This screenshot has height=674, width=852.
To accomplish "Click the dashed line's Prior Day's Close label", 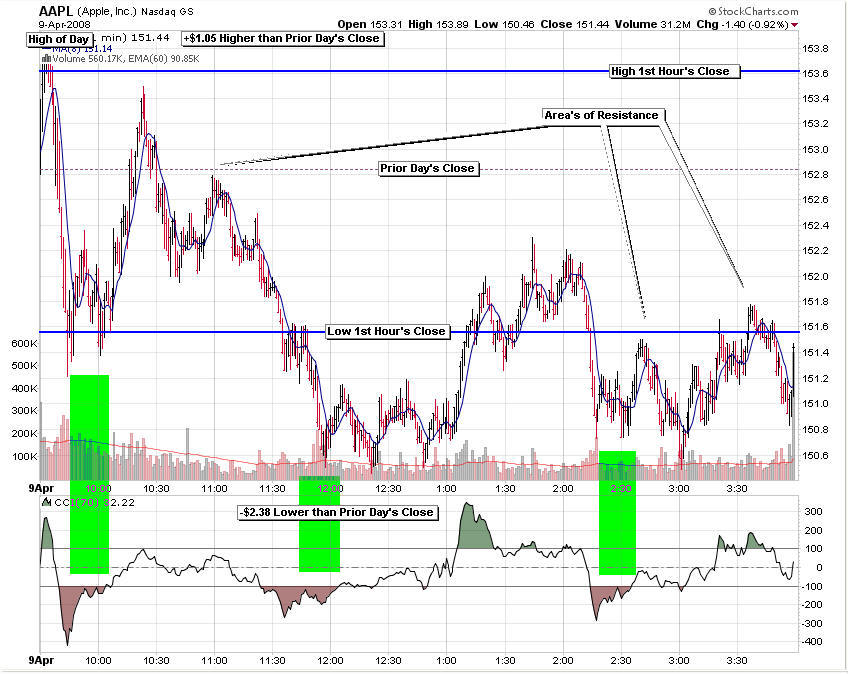I will (x=427, y=168).
